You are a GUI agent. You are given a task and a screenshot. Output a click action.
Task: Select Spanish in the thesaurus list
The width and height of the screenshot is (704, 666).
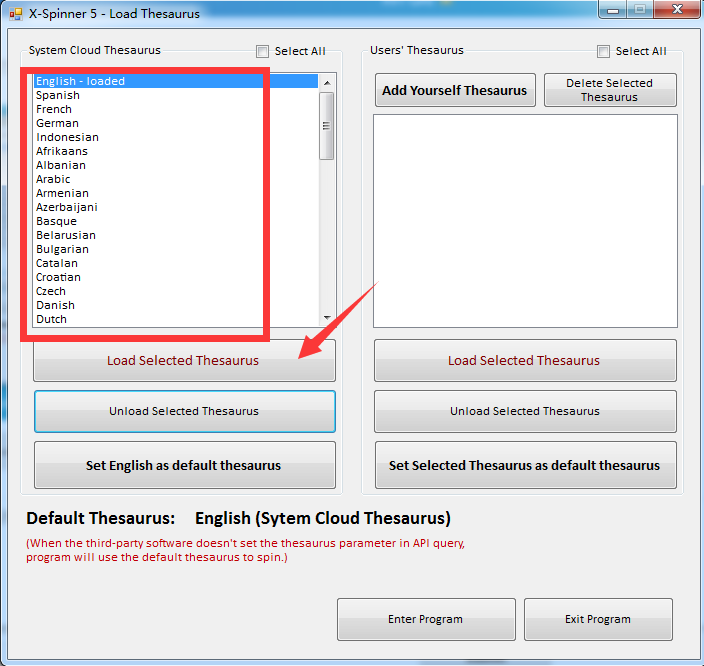point(58,95)
